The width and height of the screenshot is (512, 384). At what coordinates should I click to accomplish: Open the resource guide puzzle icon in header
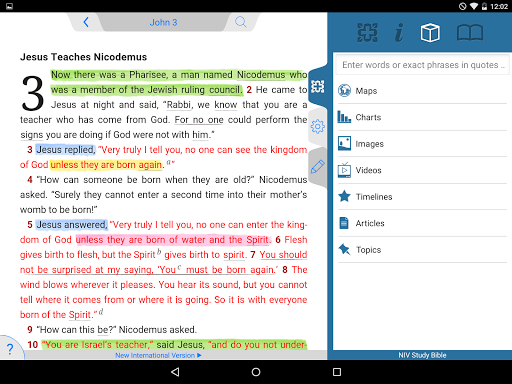pos(367,32)
